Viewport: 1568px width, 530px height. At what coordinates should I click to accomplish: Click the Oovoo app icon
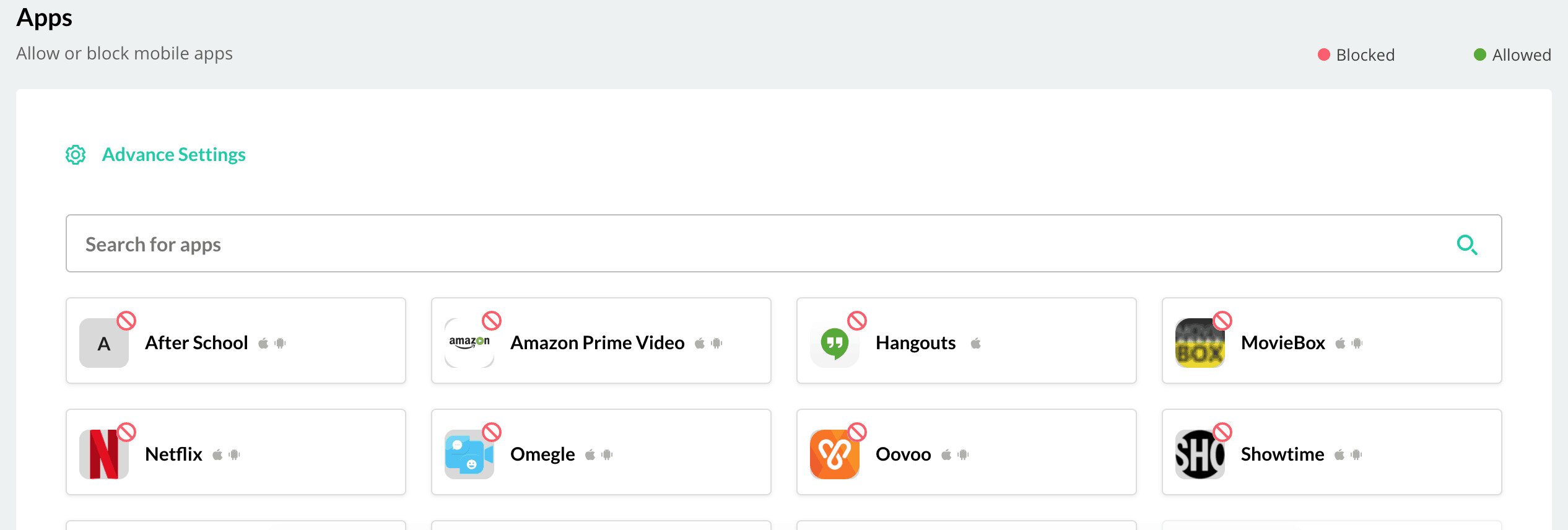(x=834, y=455)
